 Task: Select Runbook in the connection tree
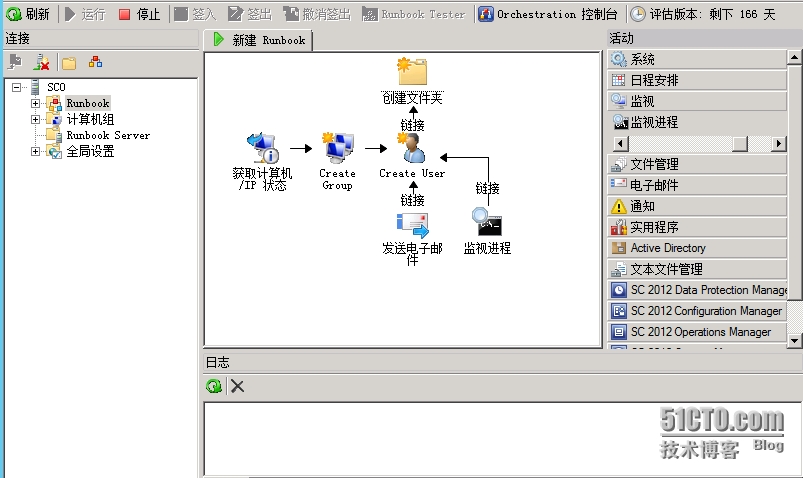88,103
